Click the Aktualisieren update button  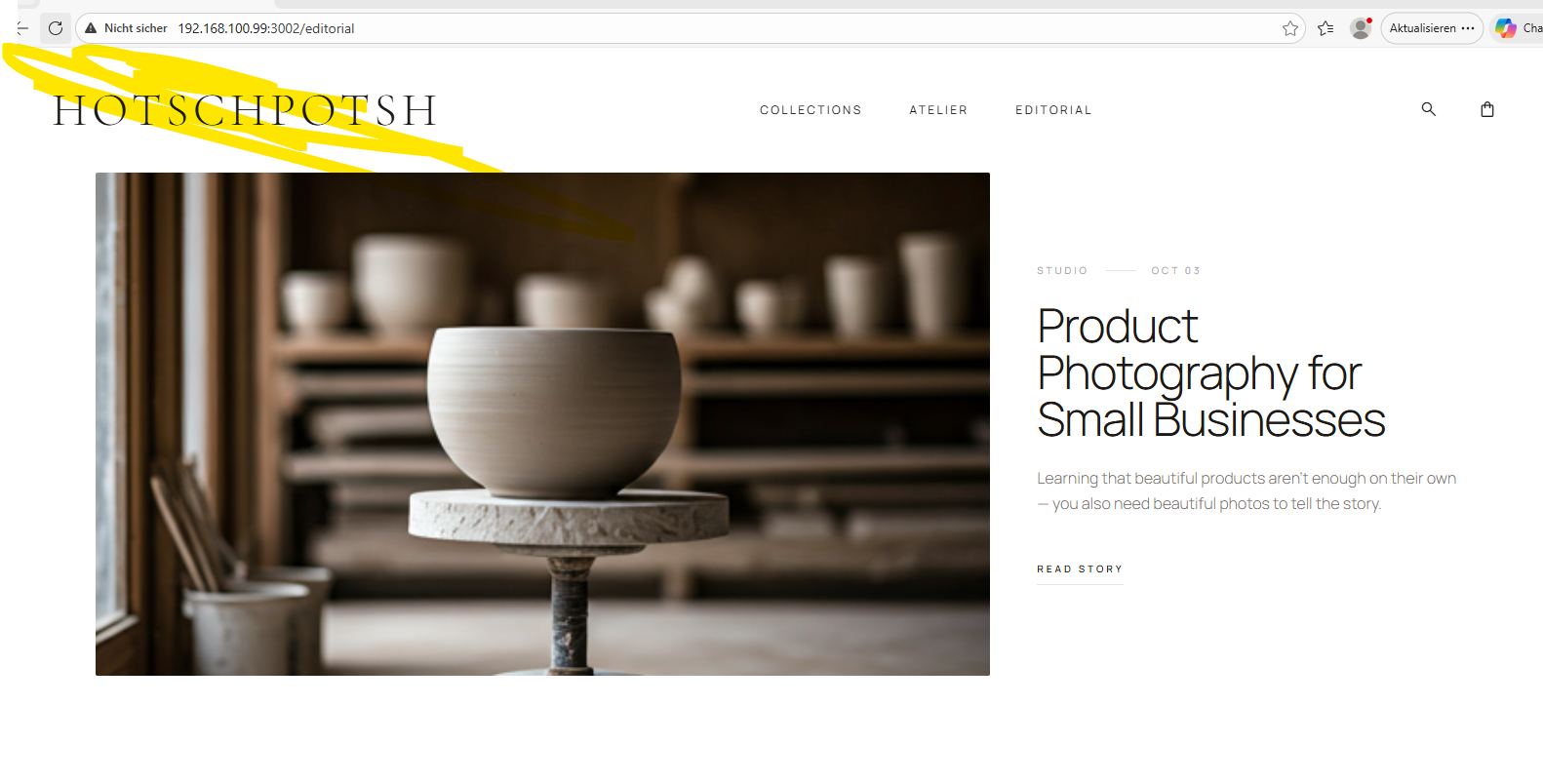1422,28
